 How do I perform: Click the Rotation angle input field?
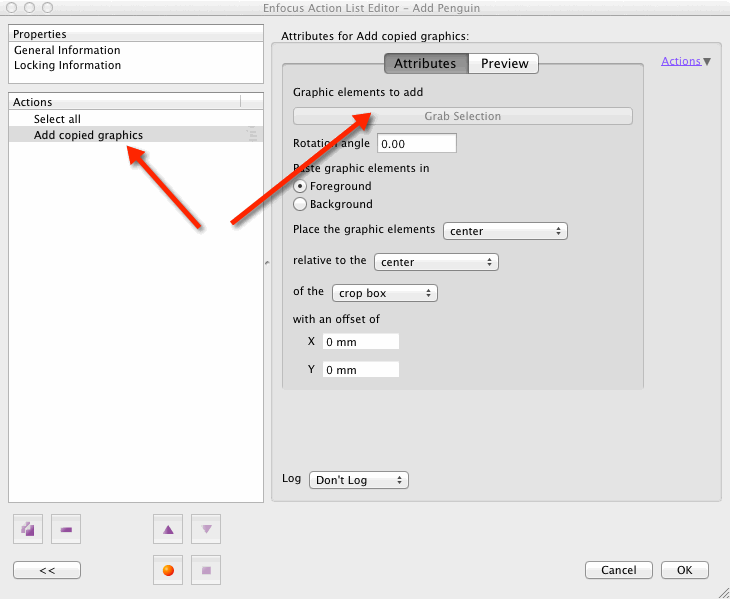[x=417, y=143]
